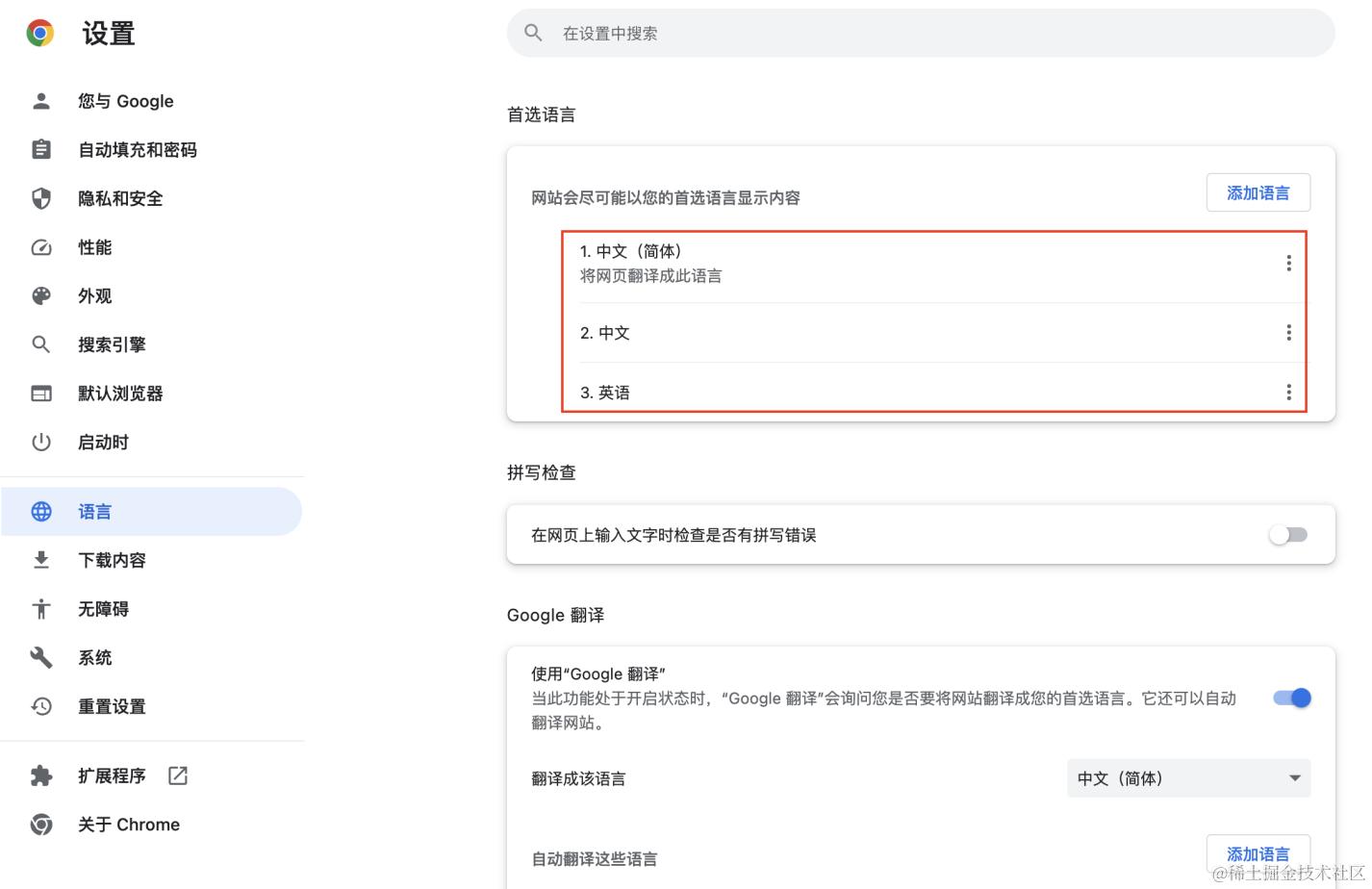
Task: Click the 将网页翻译成此语言 subtitle
Action: (x=650, y=276)
